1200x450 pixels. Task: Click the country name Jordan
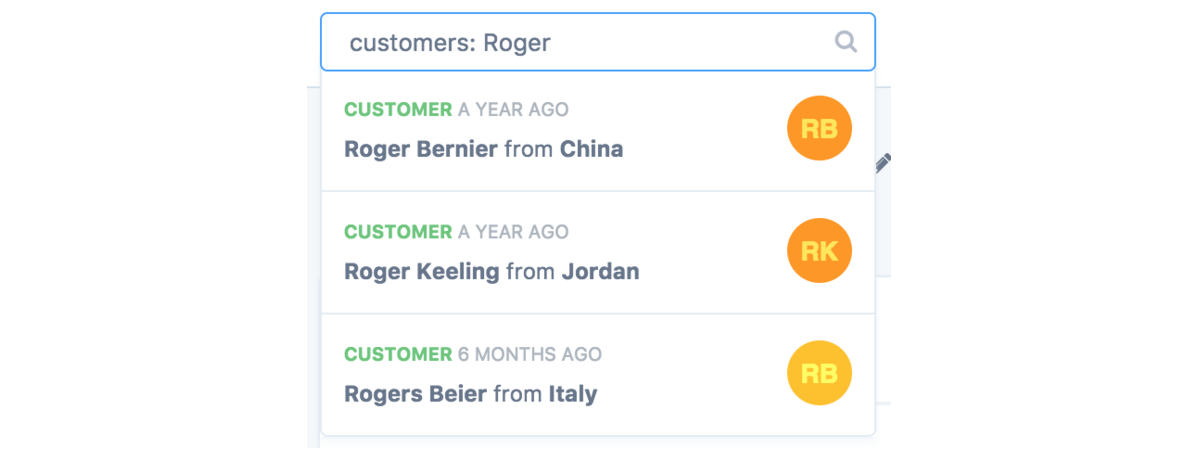click(600, 272)
